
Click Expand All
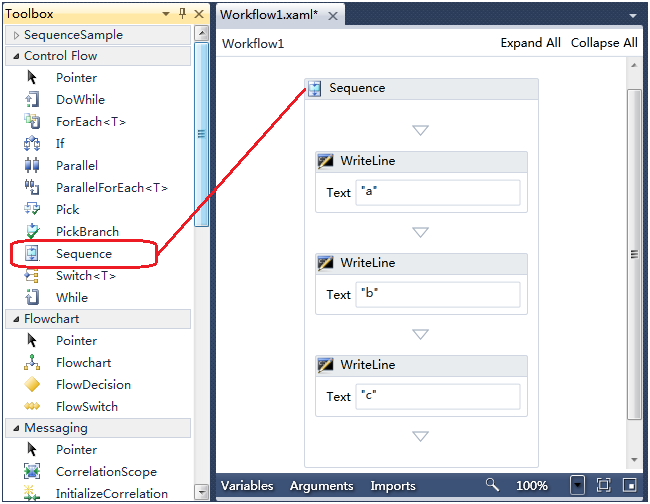tap(530, 43)
